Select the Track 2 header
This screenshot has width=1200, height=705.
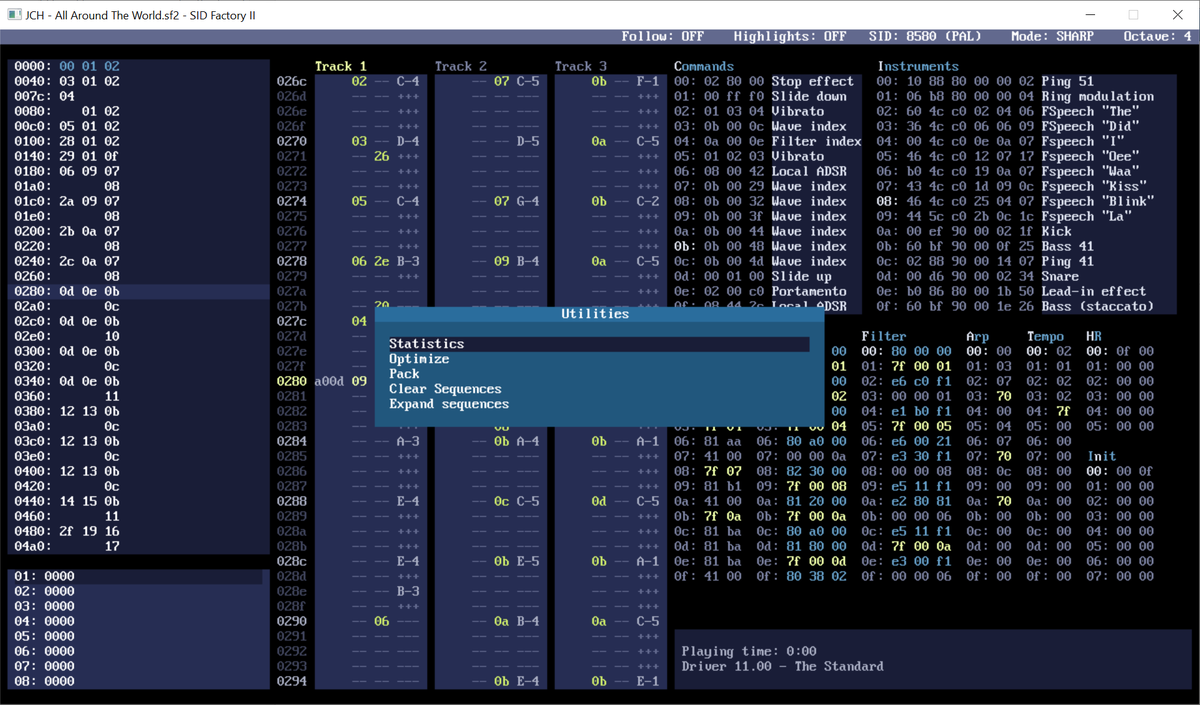pyautogui.click(x=461, y=66)
